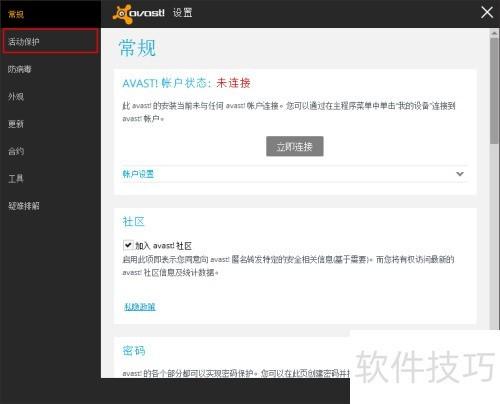Open the 私隐政策 link

(140, 306)
